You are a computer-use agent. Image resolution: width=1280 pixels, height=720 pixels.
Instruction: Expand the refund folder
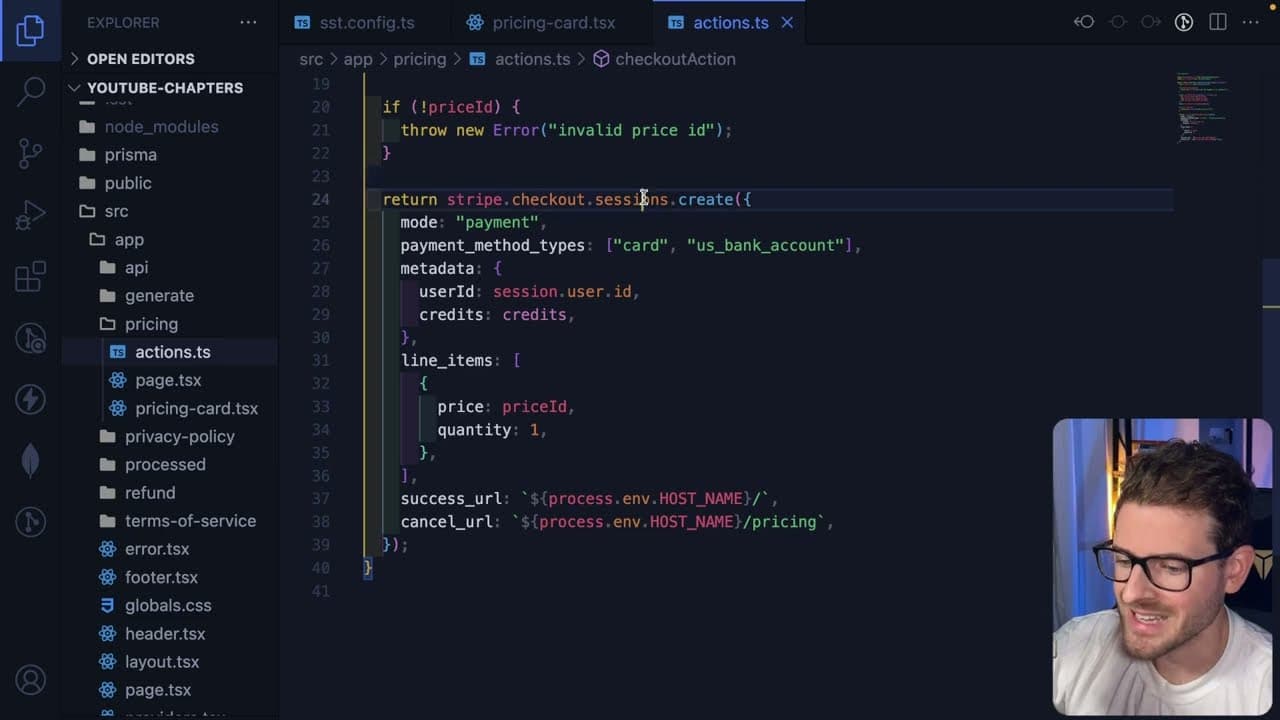pyautogui.click(x=150, y=493)
